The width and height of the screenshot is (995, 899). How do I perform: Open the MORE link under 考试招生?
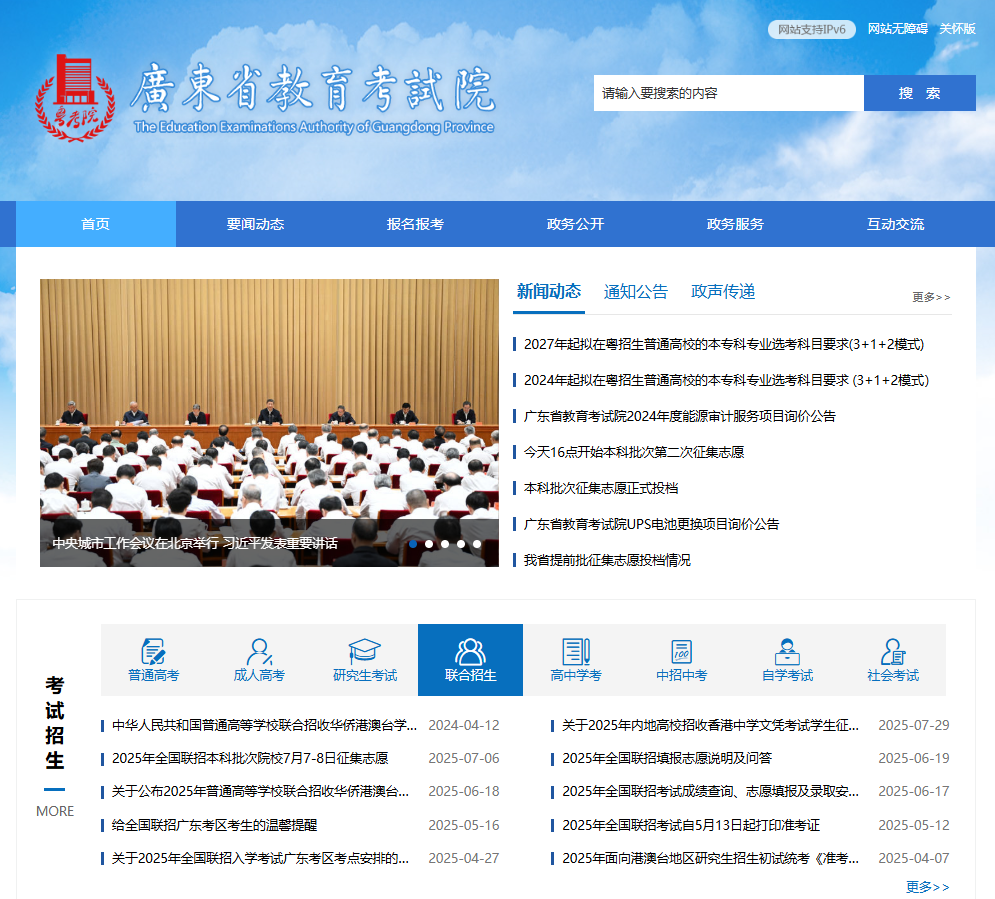click(x=55, y=811)
